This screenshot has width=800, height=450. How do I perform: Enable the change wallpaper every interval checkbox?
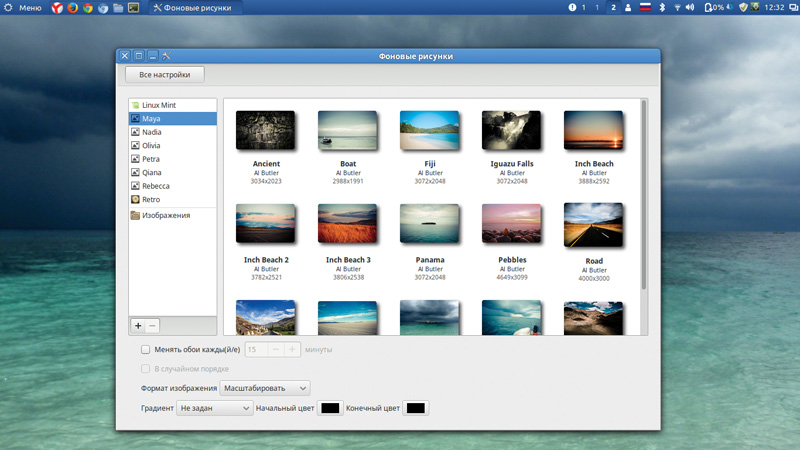(x=146, y=350)
